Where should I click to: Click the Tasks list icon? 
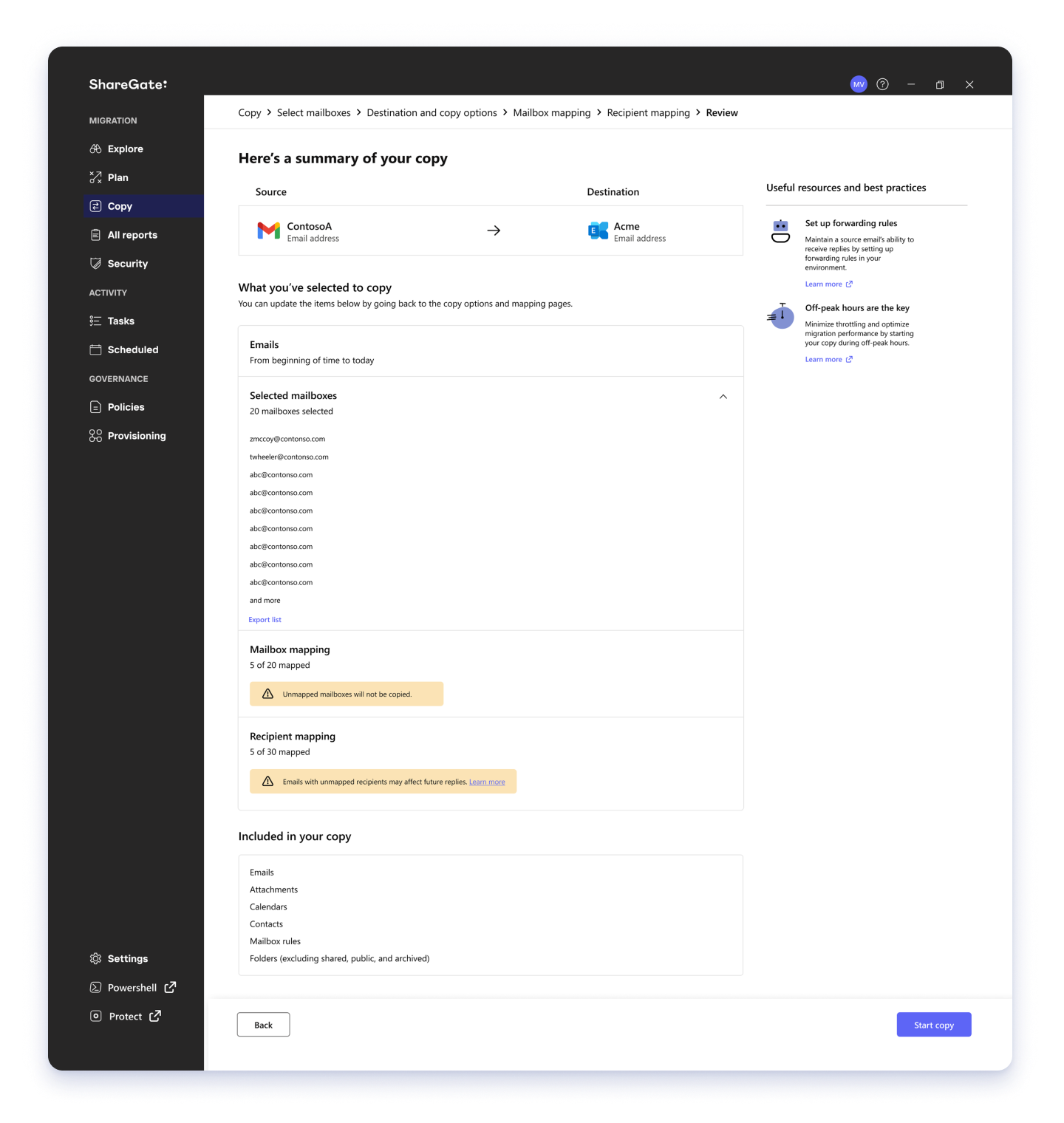tap(95, 321)
